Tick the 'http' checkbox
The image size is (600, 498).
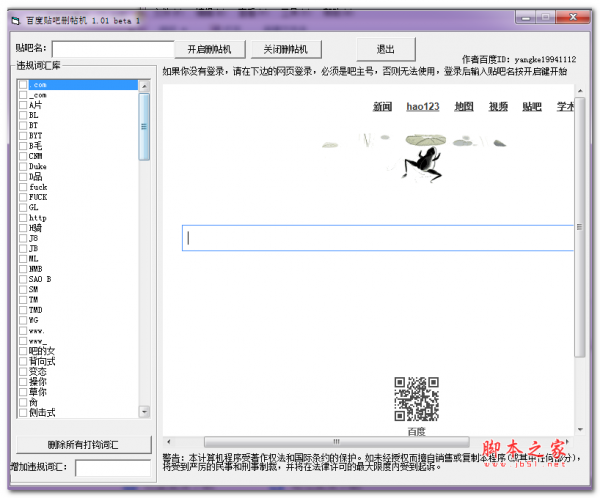[23, 218]
